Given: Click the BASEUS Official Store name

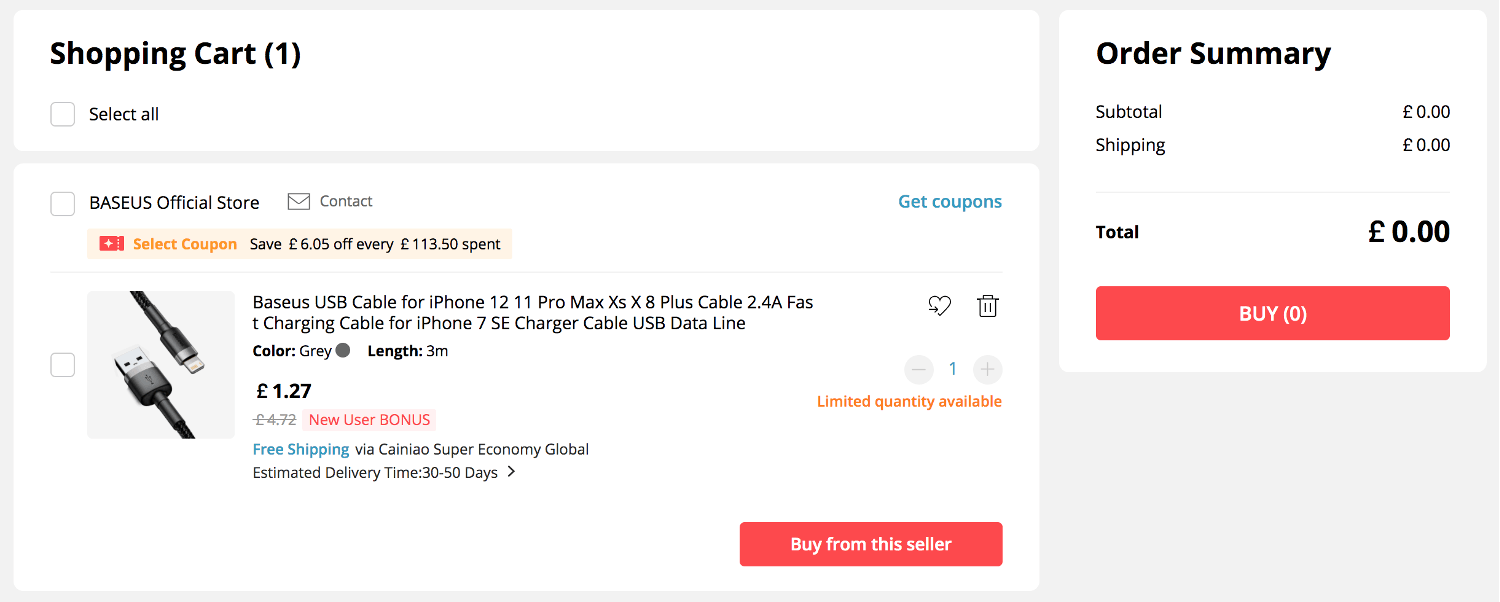Looking at the screenshot, I should (174, 203).
